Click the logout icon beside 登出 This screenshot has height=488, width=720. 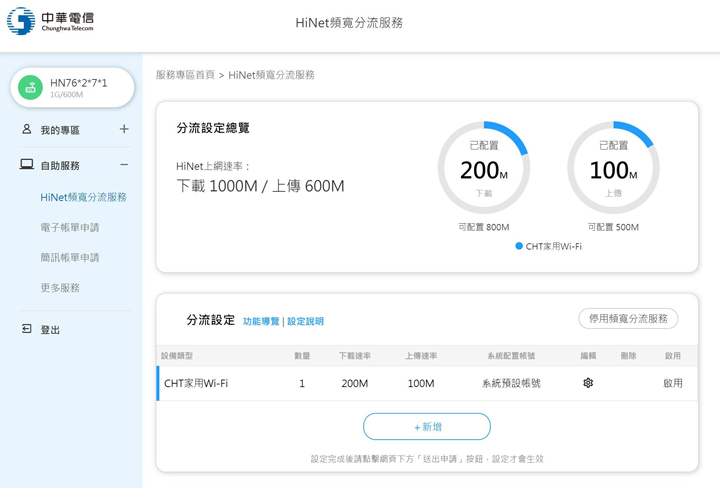27,329
